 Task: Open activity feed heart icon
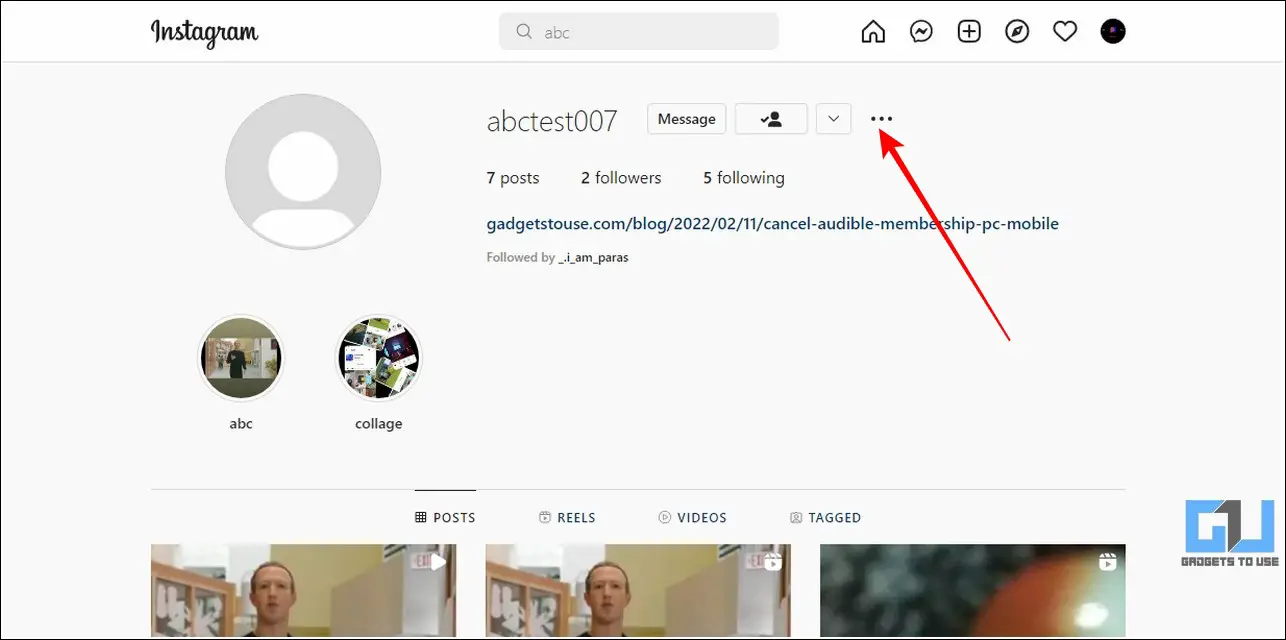coord(1065,32)
